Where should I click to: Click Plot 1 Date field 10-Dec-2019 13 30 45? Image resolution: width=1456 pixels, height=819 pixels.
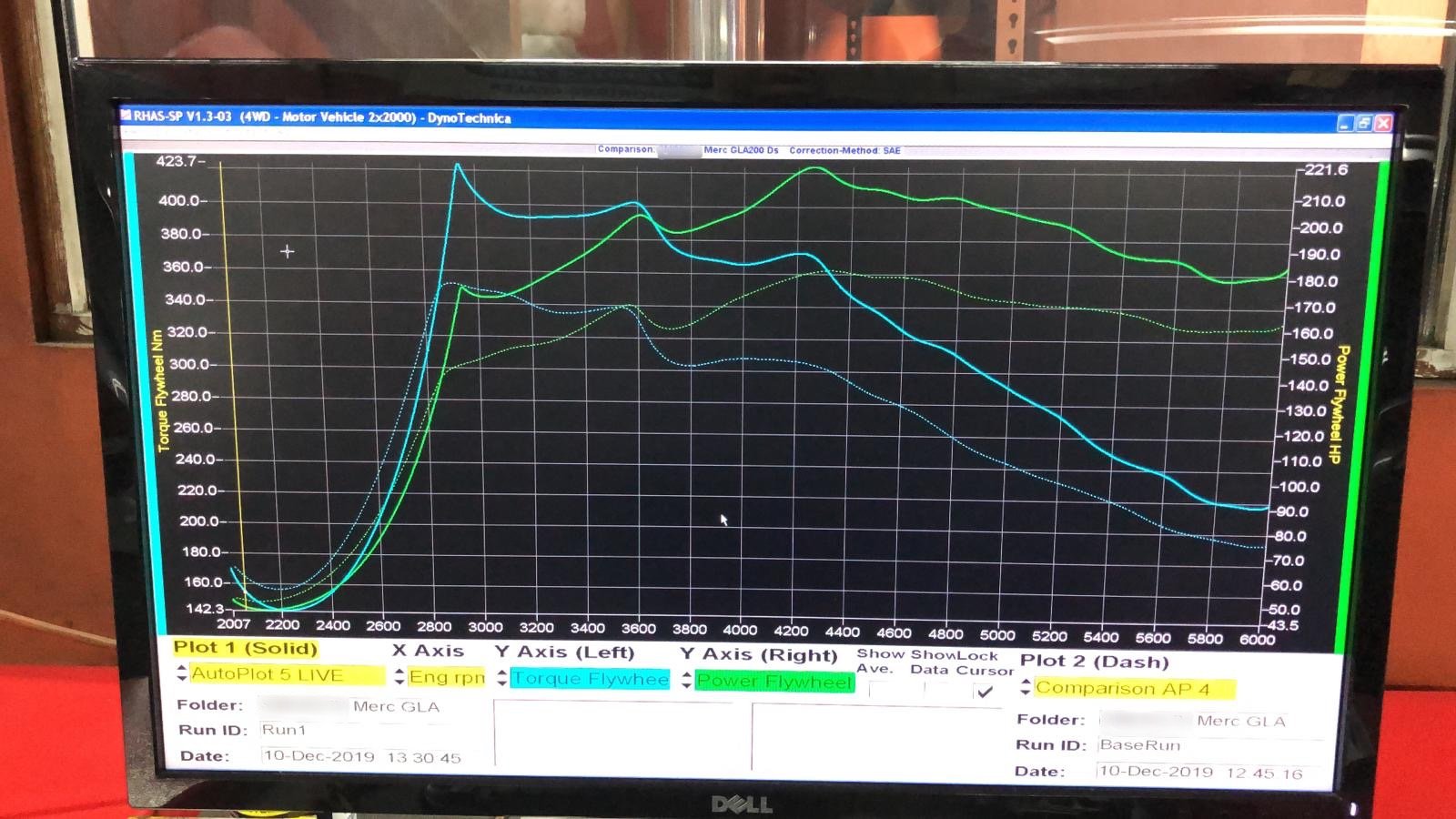tap(362, 756)
